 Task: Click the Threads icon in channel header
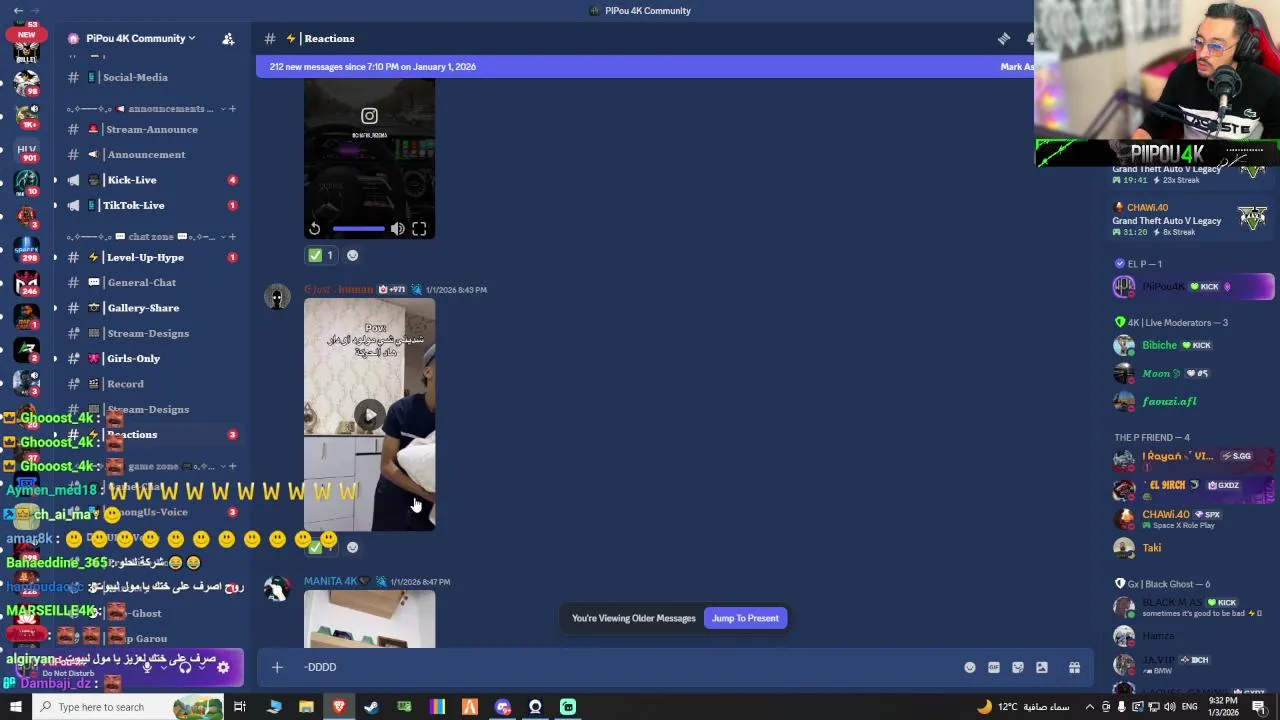tap(1003, 38)
